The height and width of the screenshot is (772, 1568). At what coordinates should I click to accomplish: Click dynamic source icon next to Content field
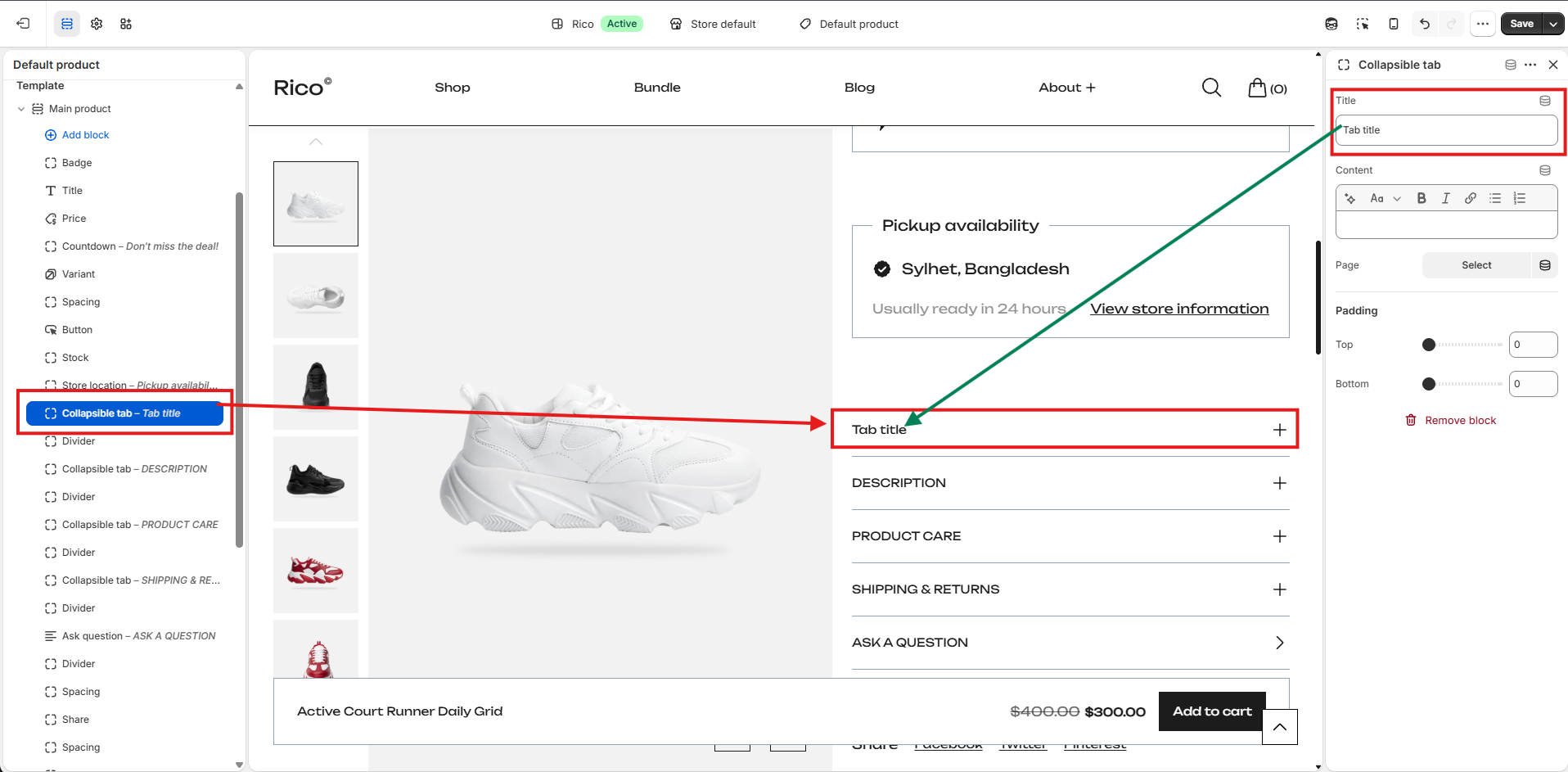tap(1545, 170)
